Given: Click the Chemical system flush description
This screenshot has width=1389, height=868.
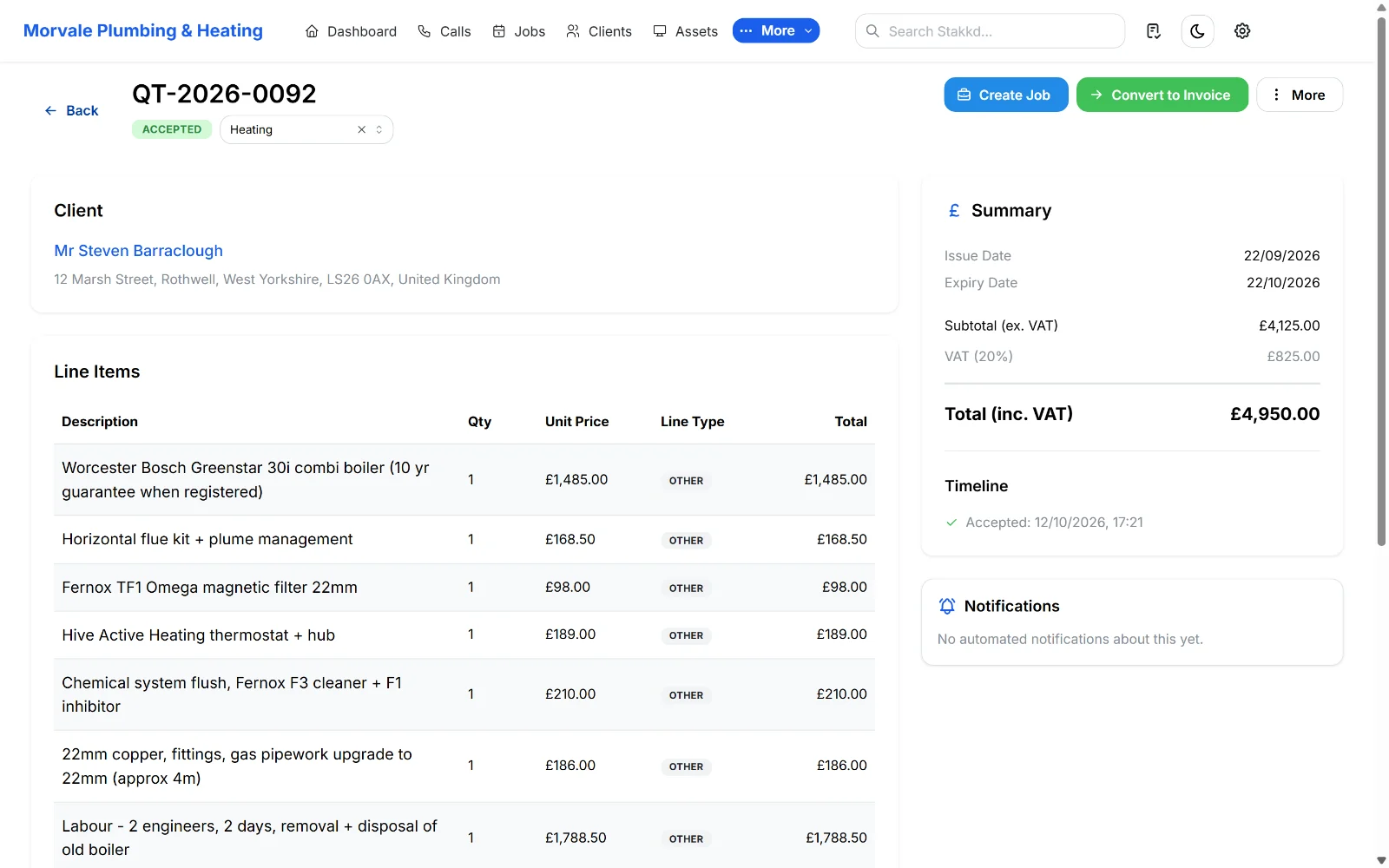Looking at the screenshot, I should tap(233, 694).
